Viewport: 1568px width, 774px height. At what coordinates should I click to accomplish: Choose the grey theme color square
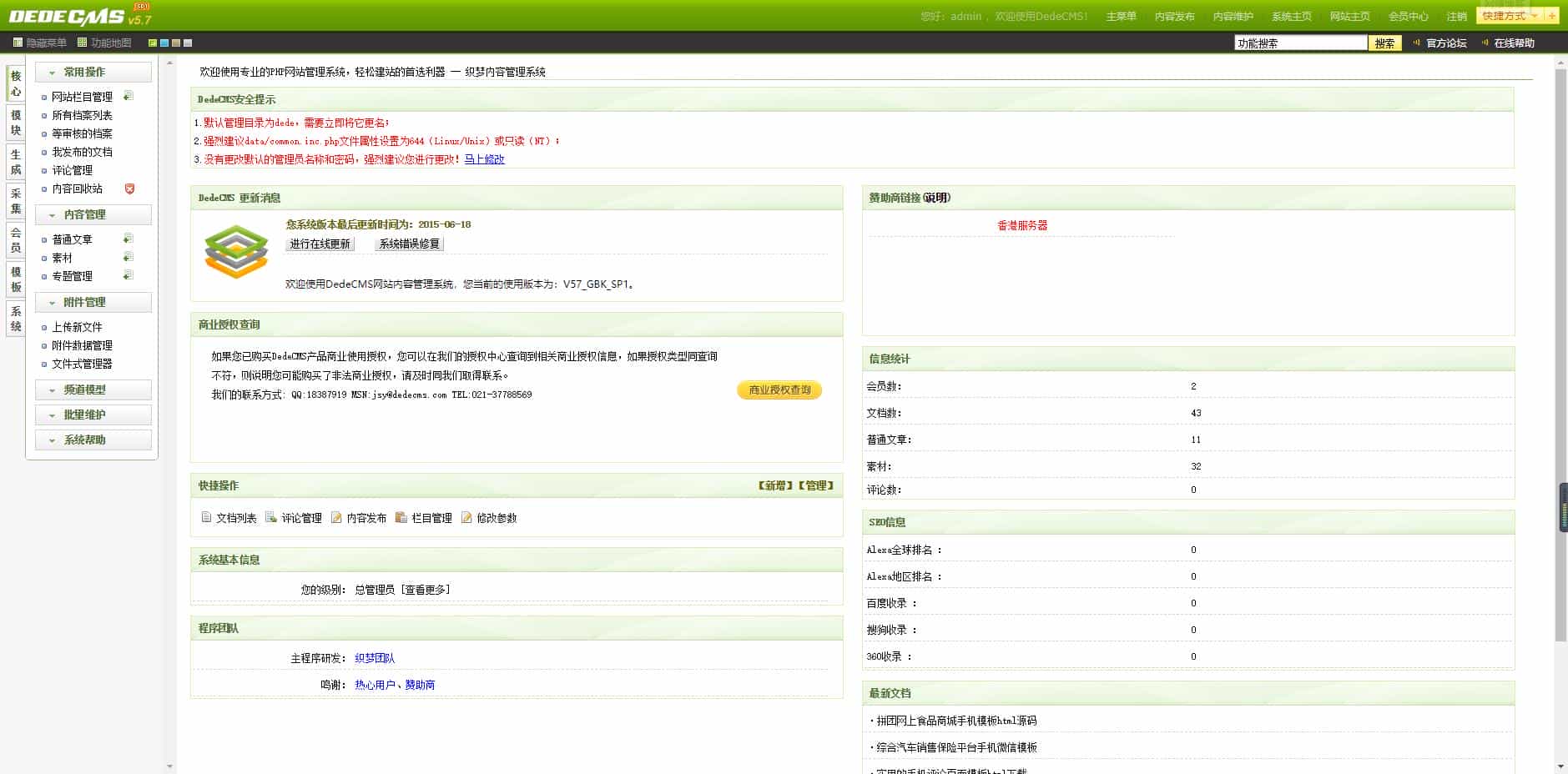[x=188, y=43]
